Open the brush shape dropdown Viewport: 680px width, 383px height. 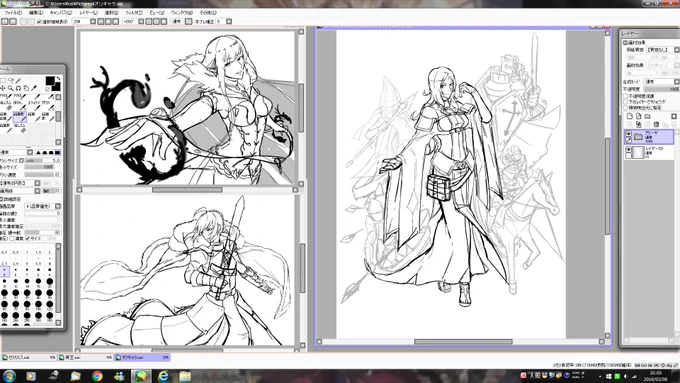coord(37,183)
